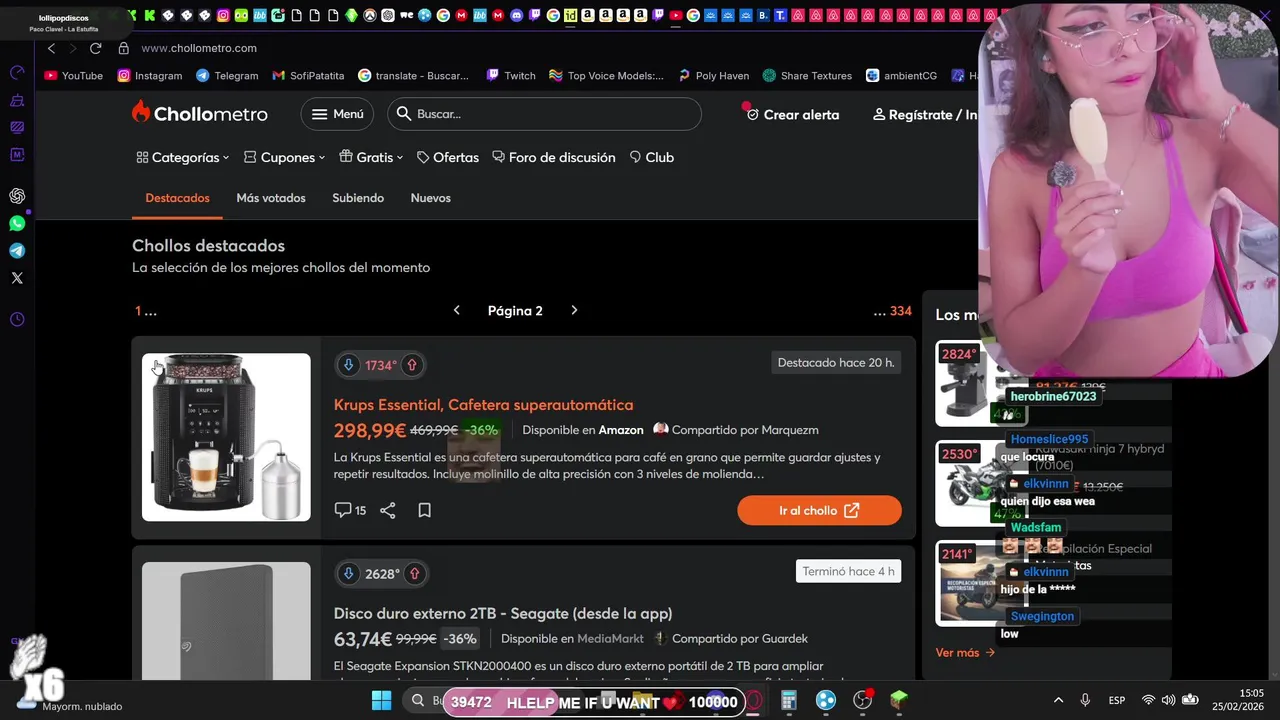Expand the Cupones dropdown
Screen dimensions: 1280x720
(285, 157)
